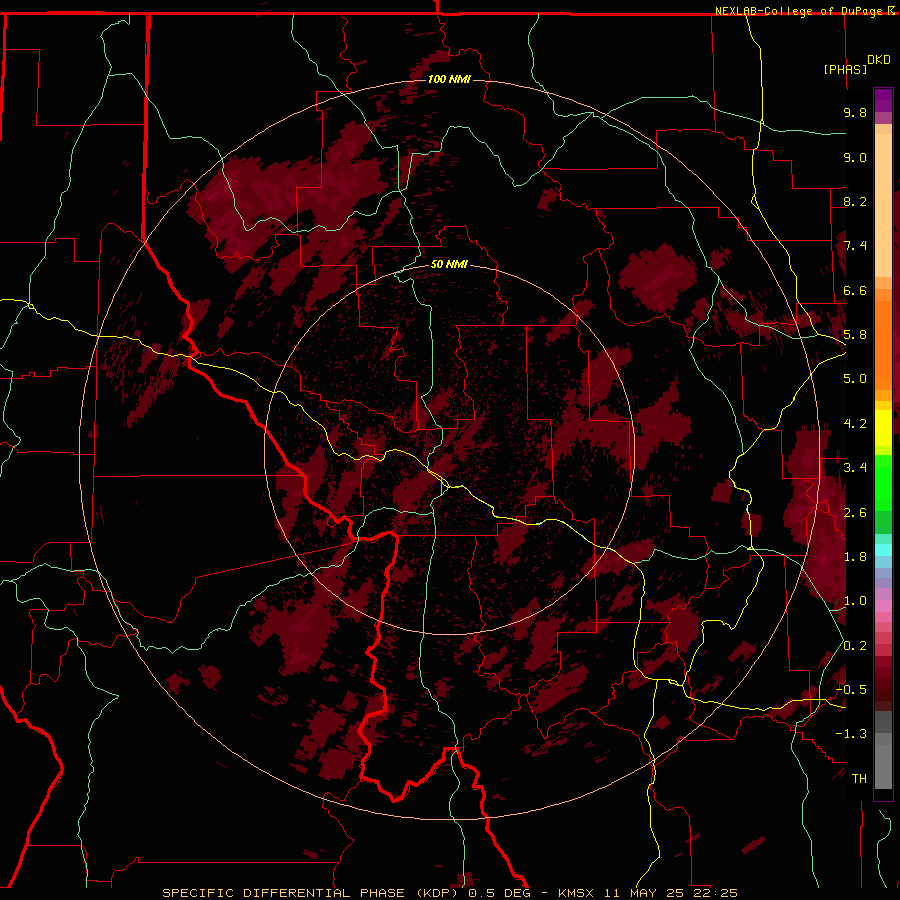Click the 7.4 legend value

[855, 246]
